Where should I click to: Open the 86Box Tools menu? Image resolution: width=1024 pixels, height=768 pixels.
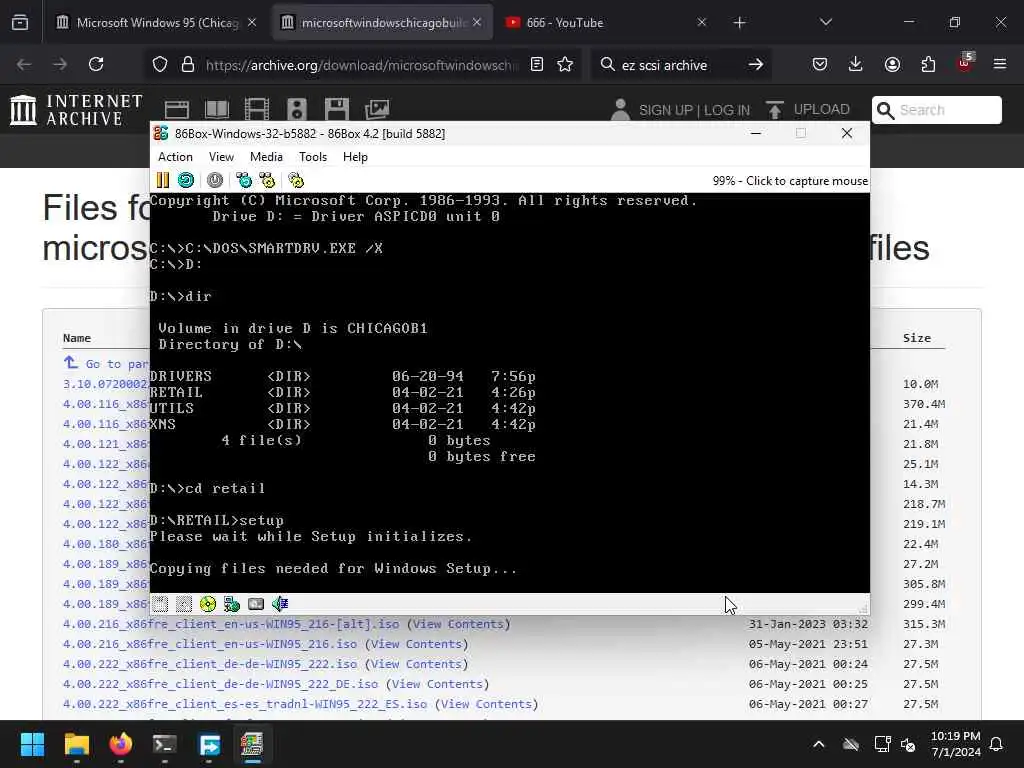click(313, 157)
